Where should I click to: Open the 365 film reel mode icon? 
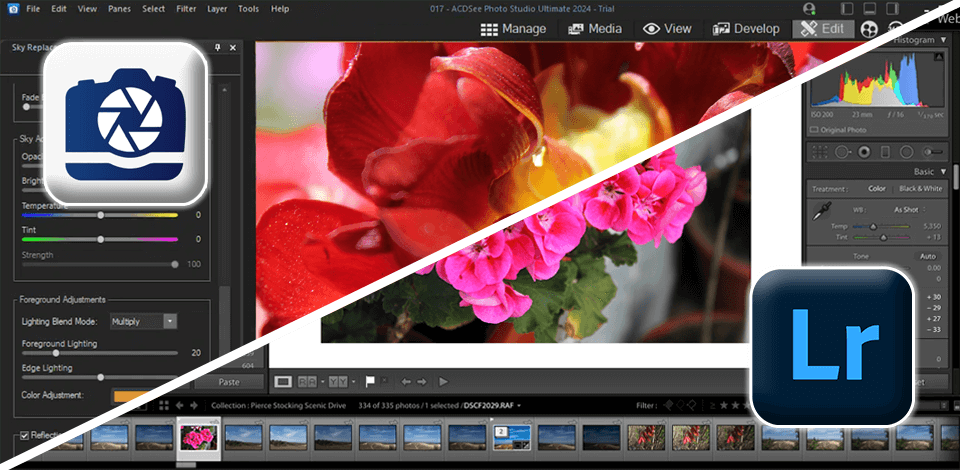pyautogui.click(x=870, y=29)
